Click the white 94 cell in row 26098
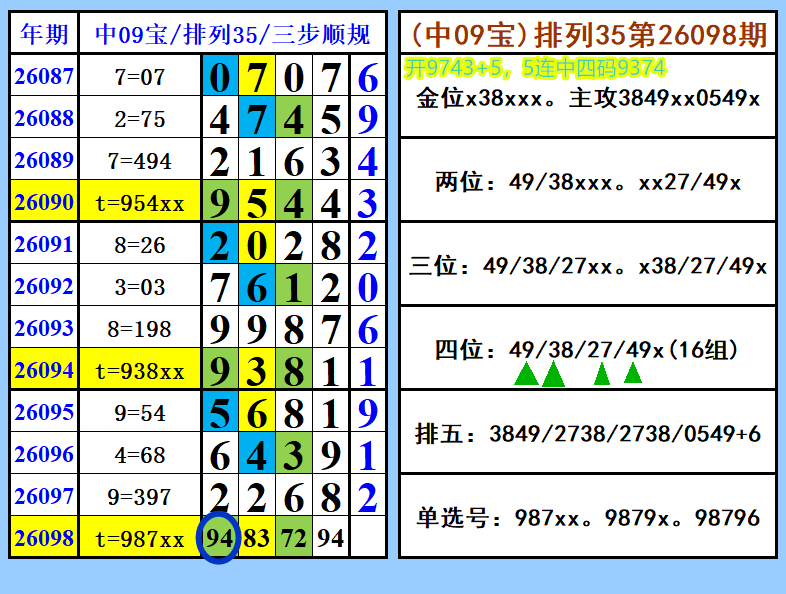Image resolution: width=786 pixels, height=594 pixels. (330, 538)
